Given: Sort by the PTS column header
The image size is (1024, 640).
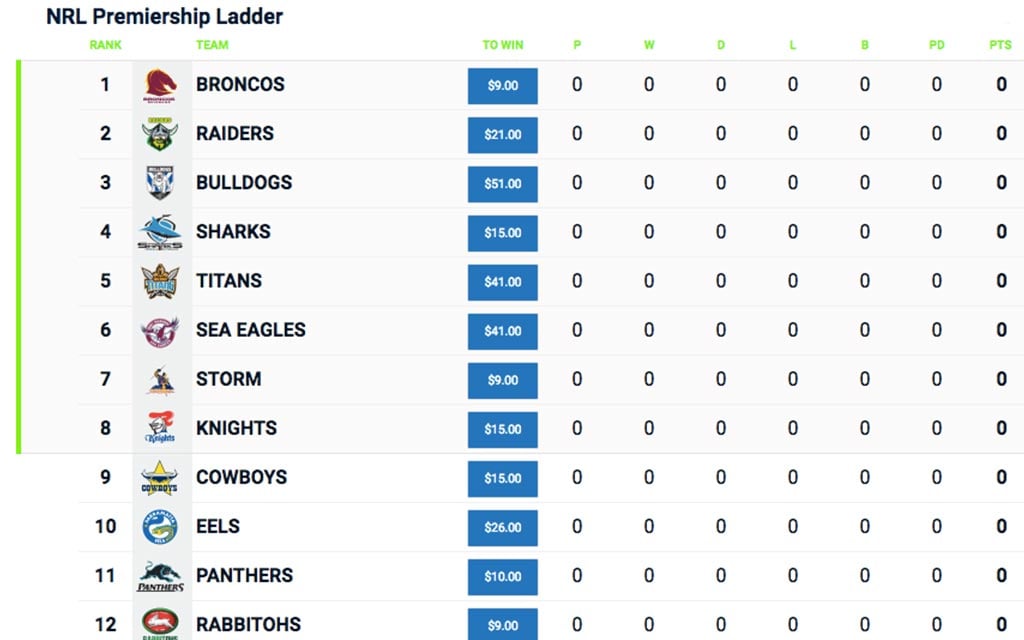Looking at the screenshot, I should click(1000, 45).
